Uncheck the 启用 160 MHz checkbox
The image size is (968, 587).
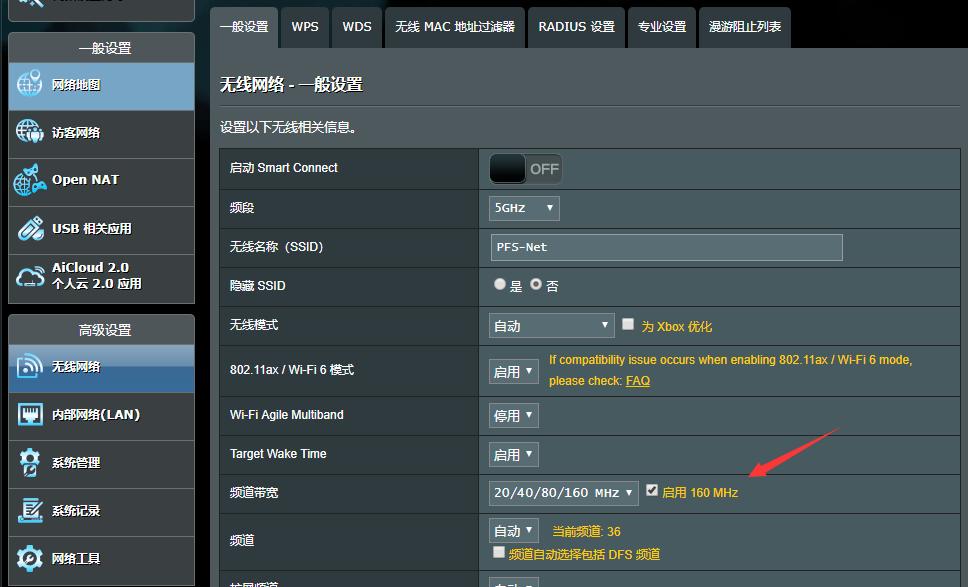(x=652, y=490)
